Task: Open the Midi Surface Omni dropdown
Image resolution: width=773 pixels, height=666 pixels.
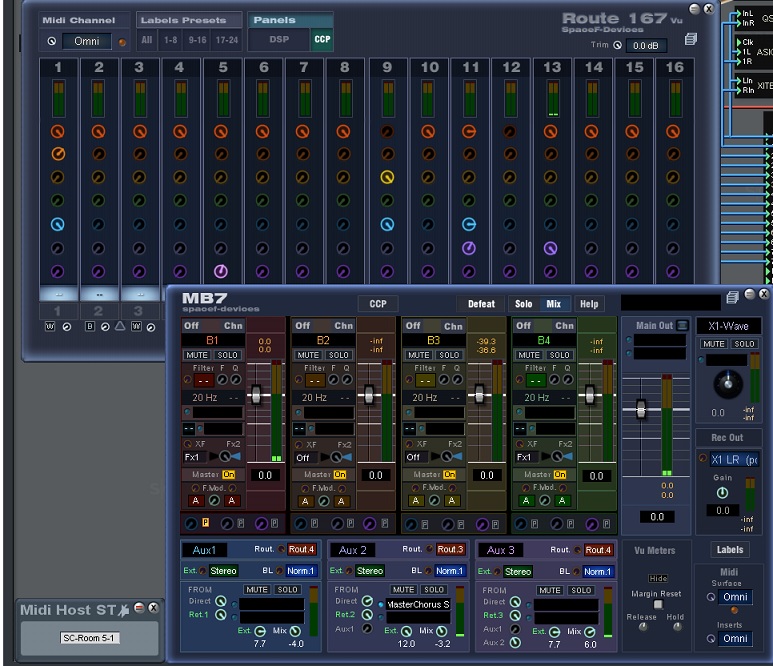Action: [735, 597]
